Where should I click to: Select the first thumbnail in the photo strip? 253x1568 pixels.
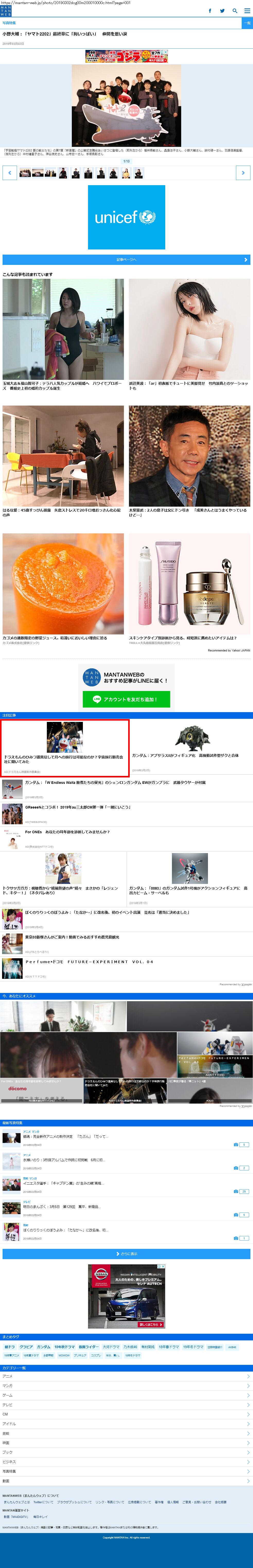[25, 173]
